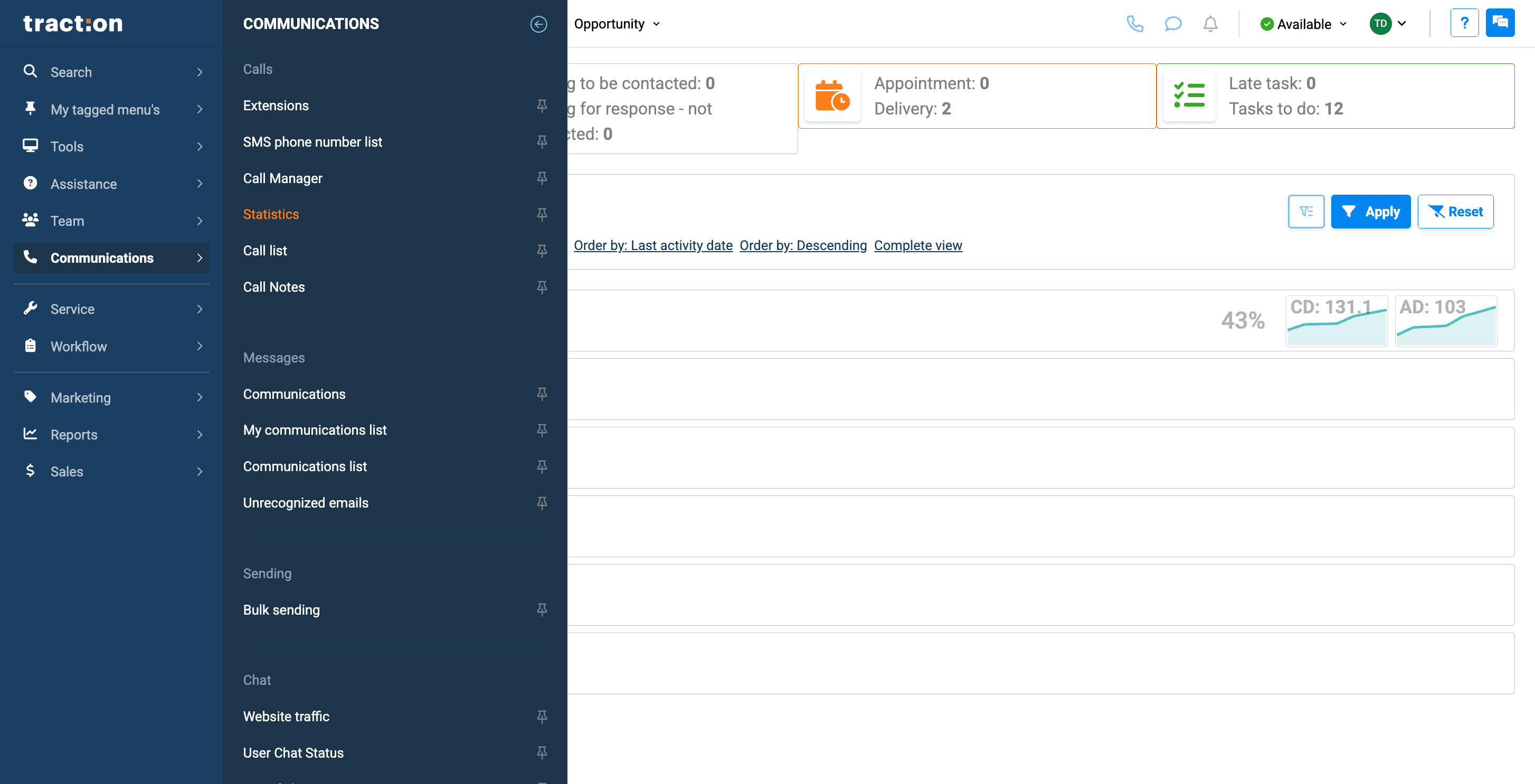The height and width of the screenshot is (784, 1535).
Task: Pin the Call list menu item
Action: 542,251
